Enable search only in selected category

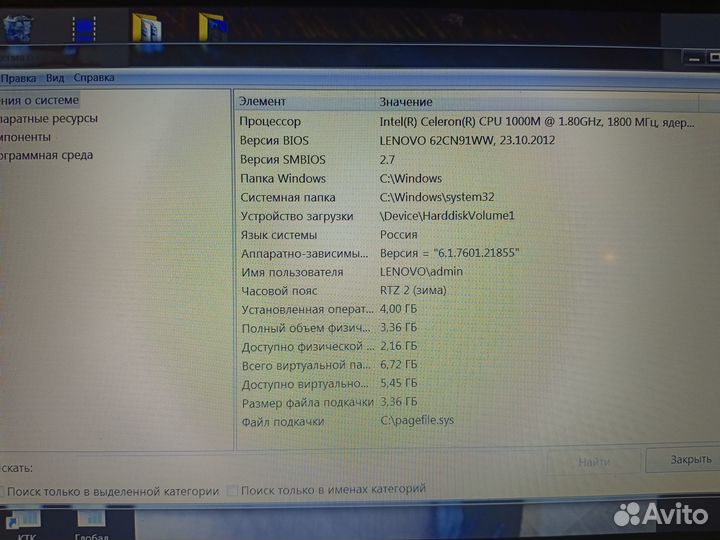(110, 491)
